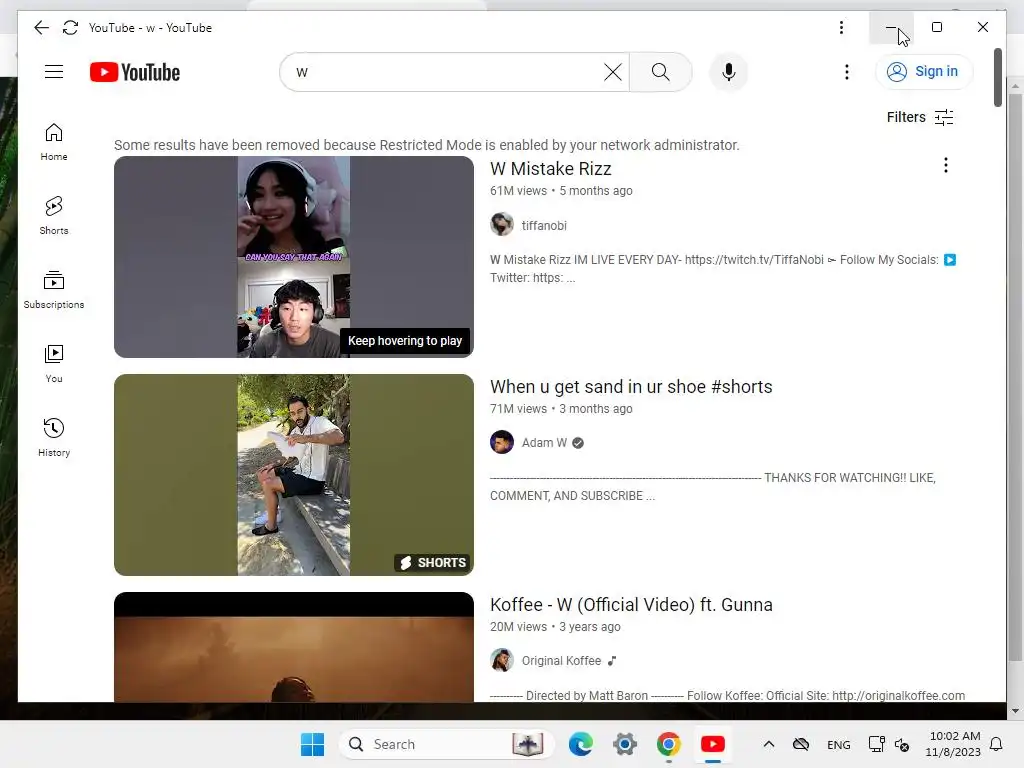Open the W Mistake Rizz video title
Screen dimensions: 1024x768
tap(551, 168)
